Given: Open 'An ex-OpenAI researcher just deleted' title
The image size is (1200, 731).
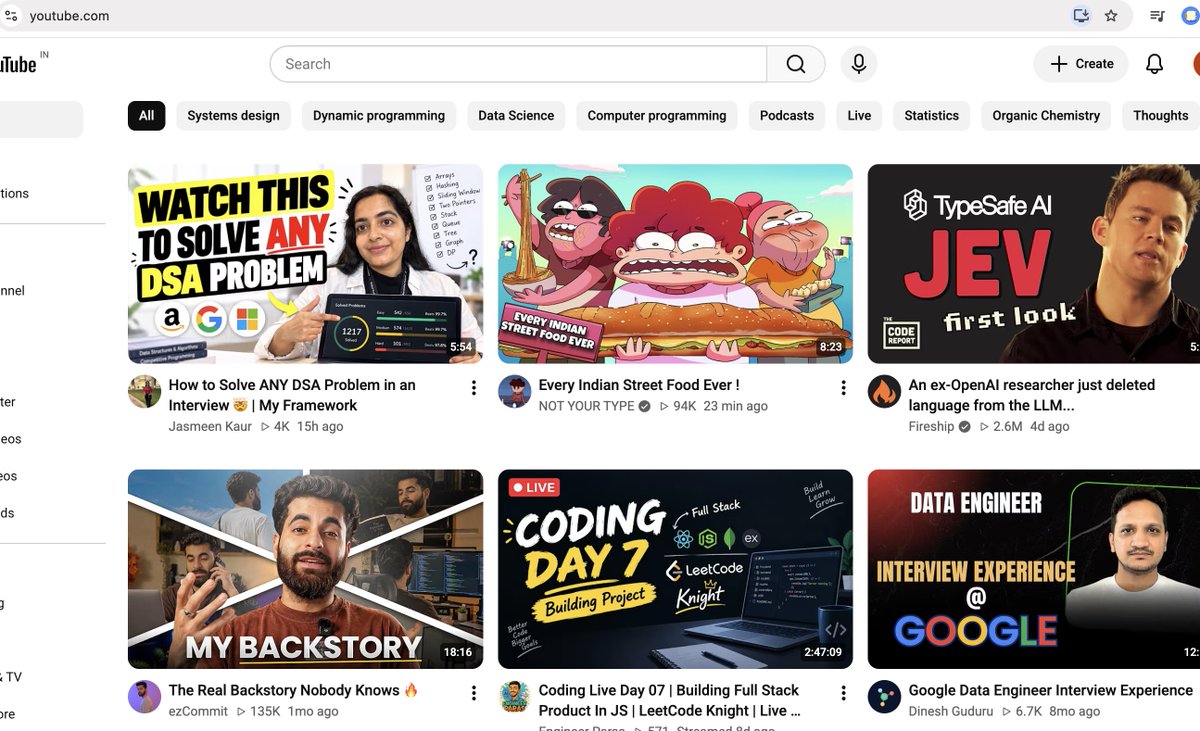Looking at the screenshot, I should (x=1032, y=395).
